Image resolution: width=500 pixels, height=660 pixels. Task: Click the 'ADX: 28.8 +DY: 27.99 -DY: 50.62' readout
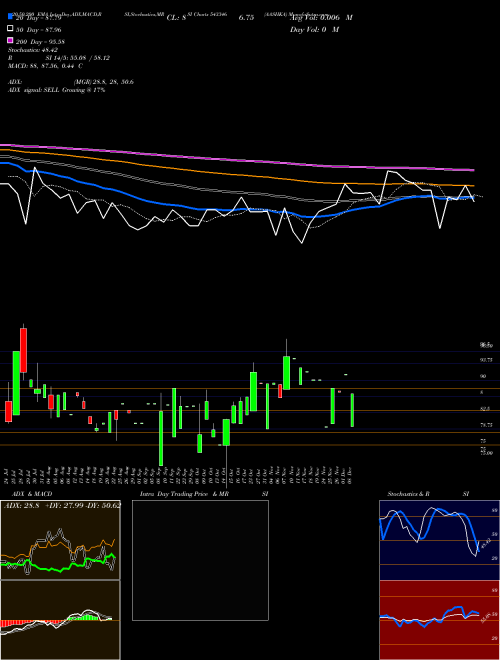pyautogui.click(x=62, y=505)
